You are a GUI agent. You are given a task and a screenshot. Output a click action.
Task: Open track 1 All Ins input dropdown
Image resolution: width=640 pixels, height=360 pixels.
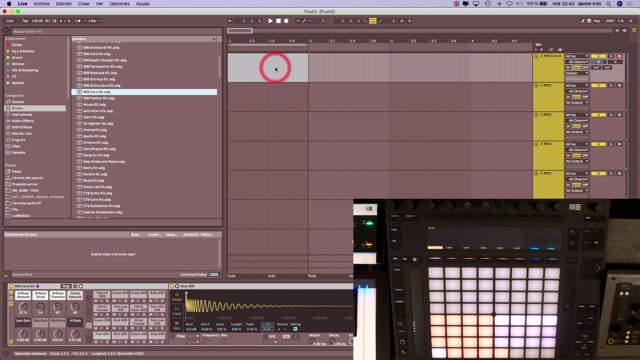pos(577,56)
